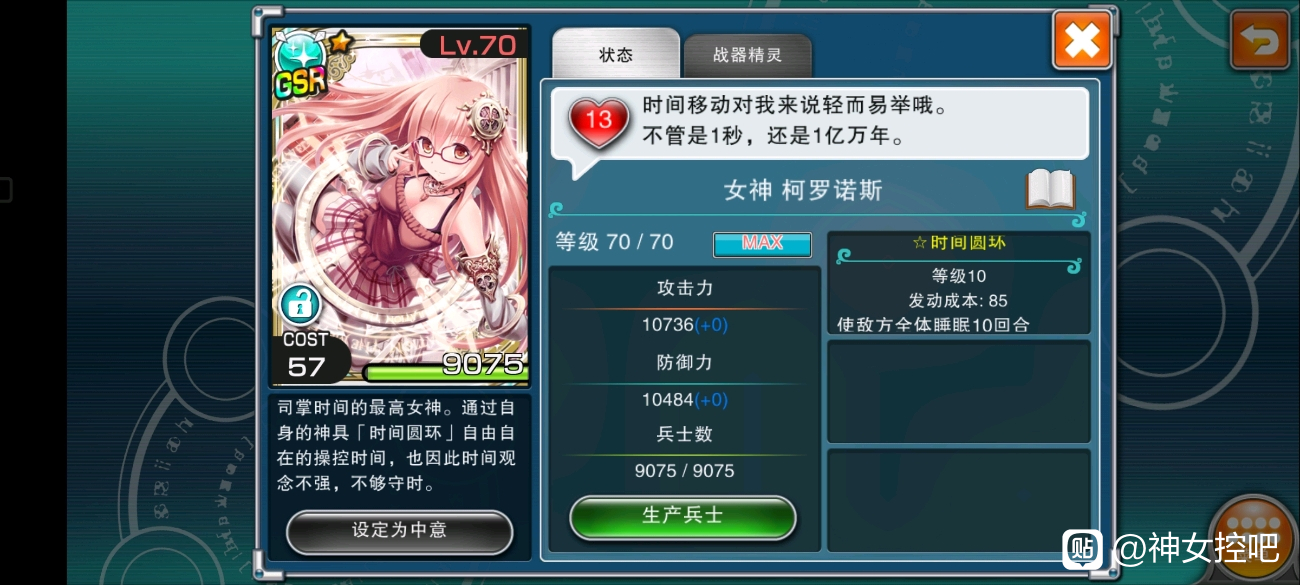The image size is (1300, 585).
Task: Close the card detail window
Action: (1082, 40)
